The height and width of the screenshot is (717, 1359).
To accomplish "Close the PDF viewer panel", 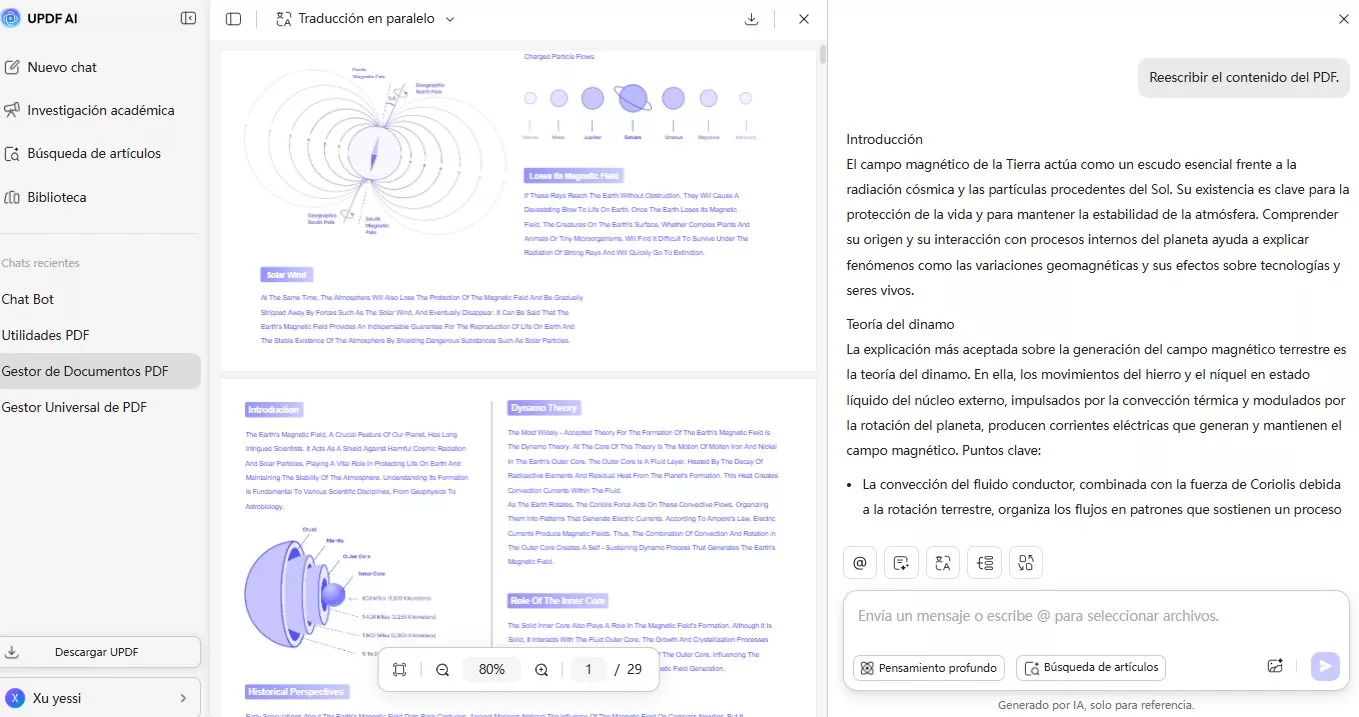I will click(804, 19).
